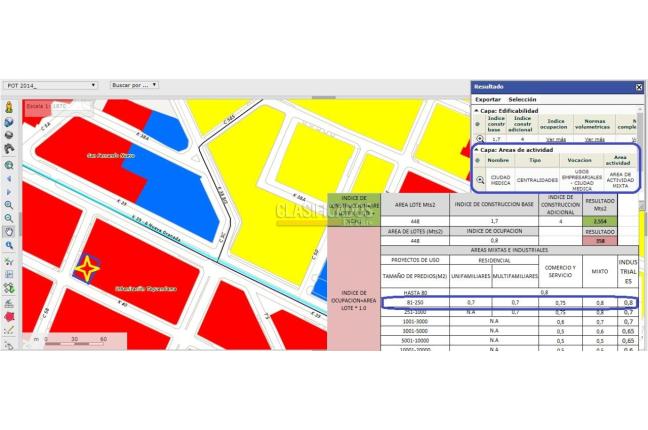Click the pencil toolbar icon below the red polygon
Image resolution: width=648 pixels, height=430 pixels.
9,331
